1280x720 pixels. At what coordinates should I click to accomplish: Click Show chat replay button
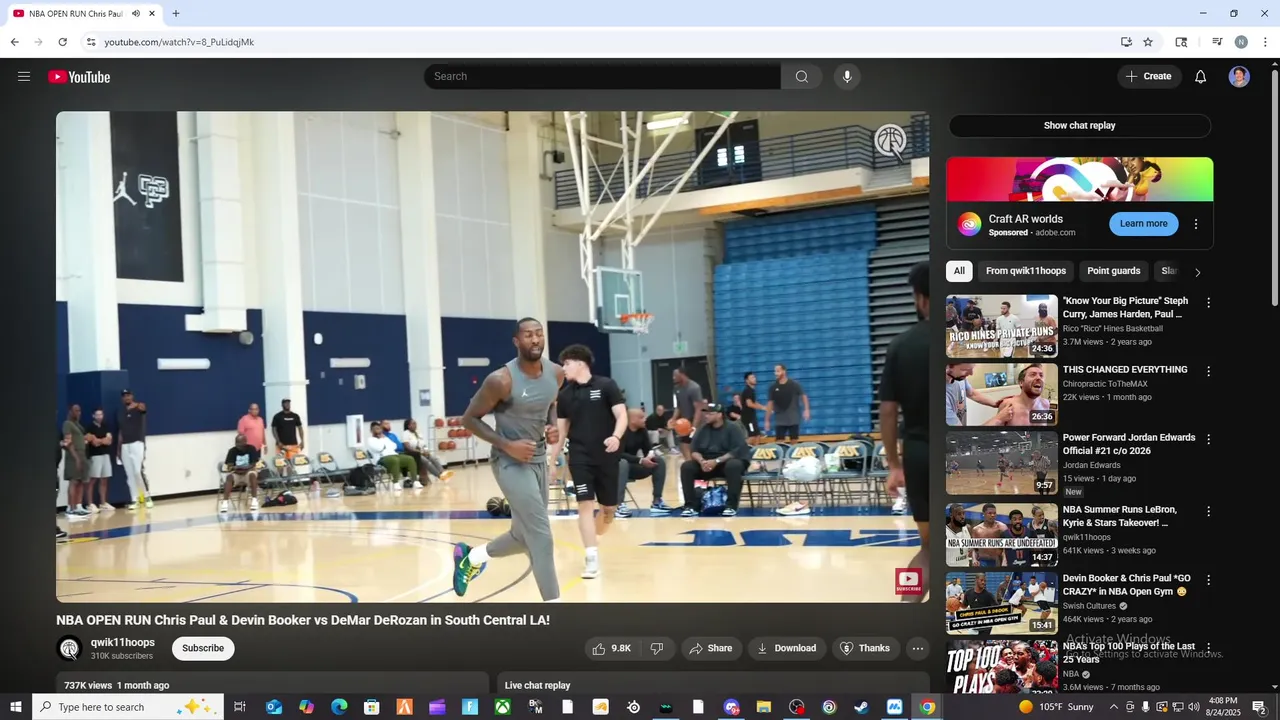(1079, 126)
